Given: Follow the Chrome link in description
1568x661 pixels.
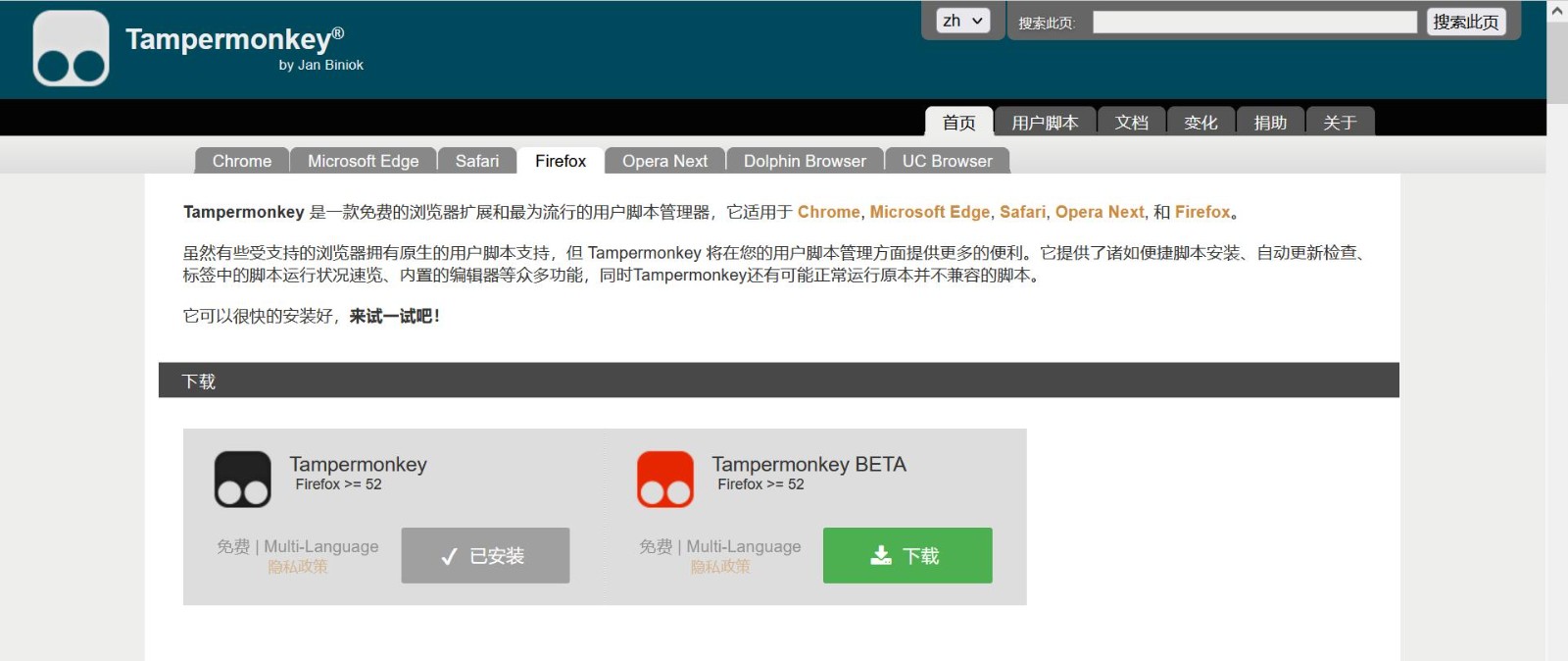Looking at the screenshot, I should [x=828, y=212].
